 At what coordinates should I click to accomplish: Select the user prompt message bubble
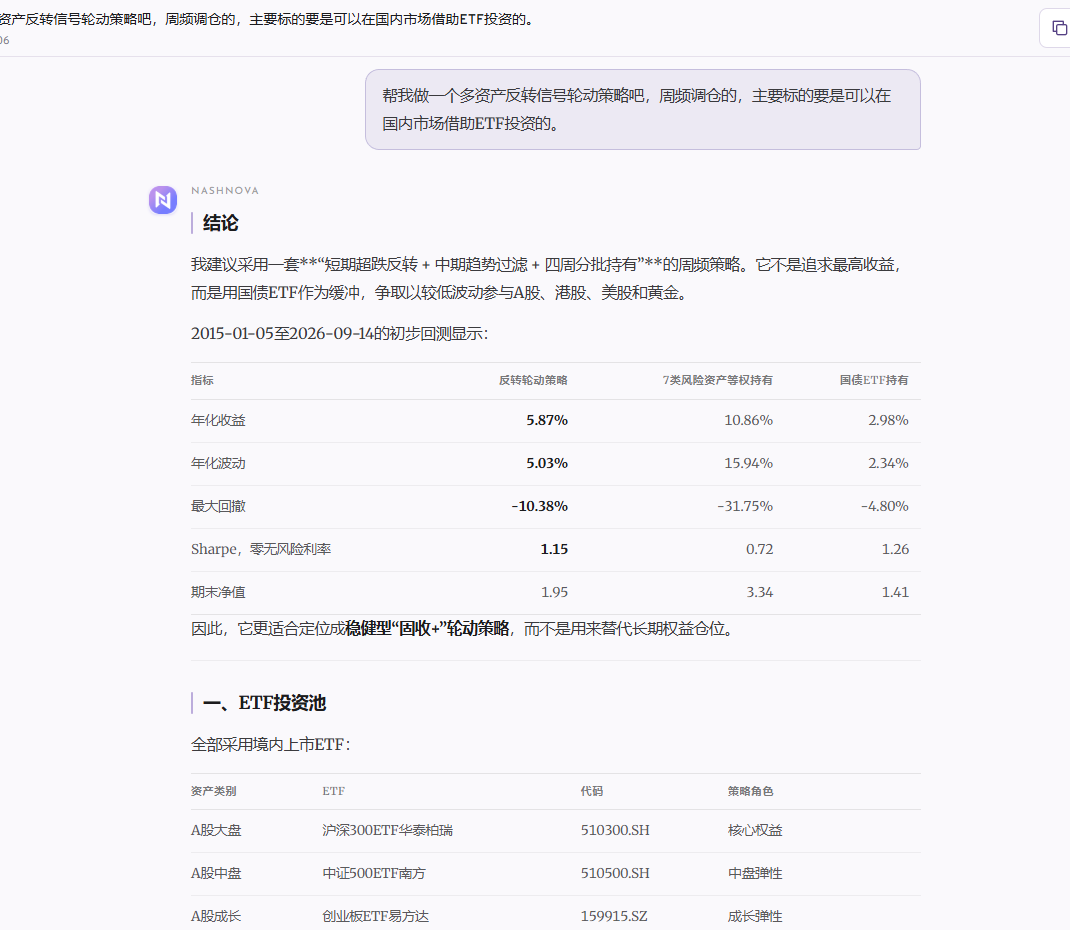coord(643,109)
